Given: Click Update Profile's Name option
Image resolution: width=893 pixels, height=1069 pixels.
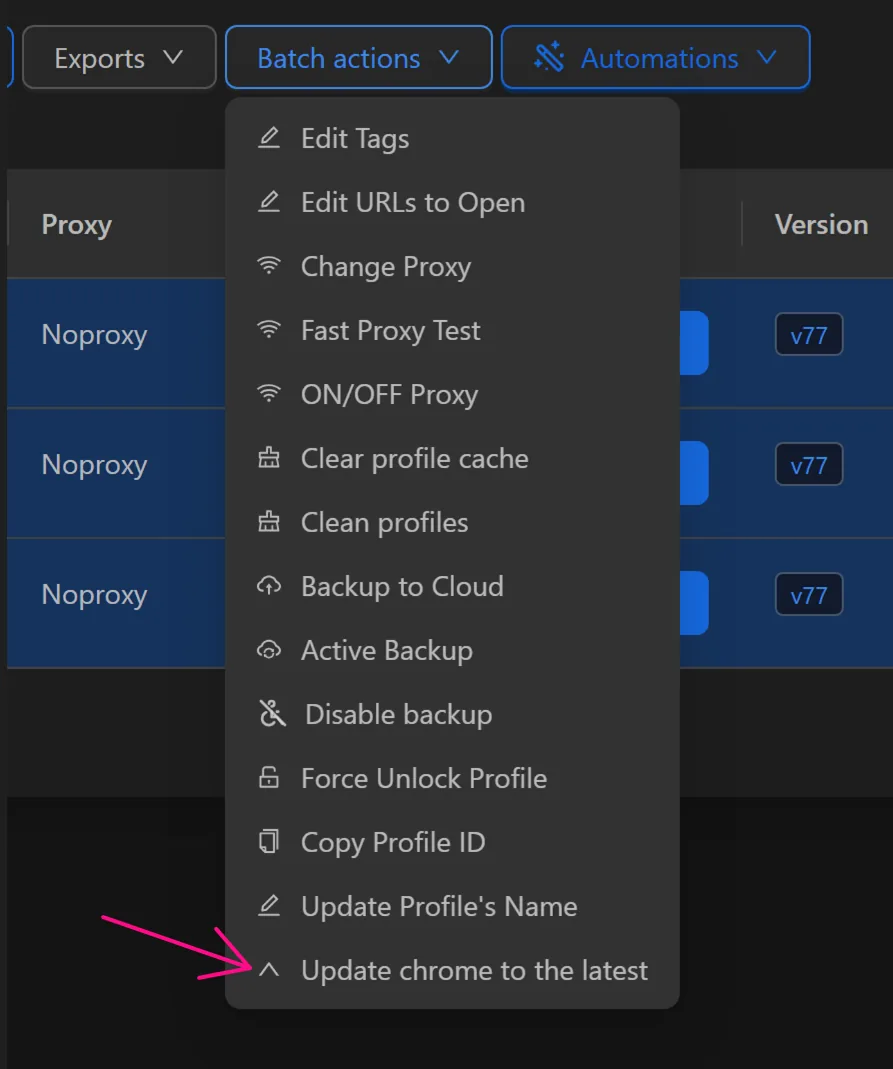Looking at the screenshot, I should [x=438, y=906].
